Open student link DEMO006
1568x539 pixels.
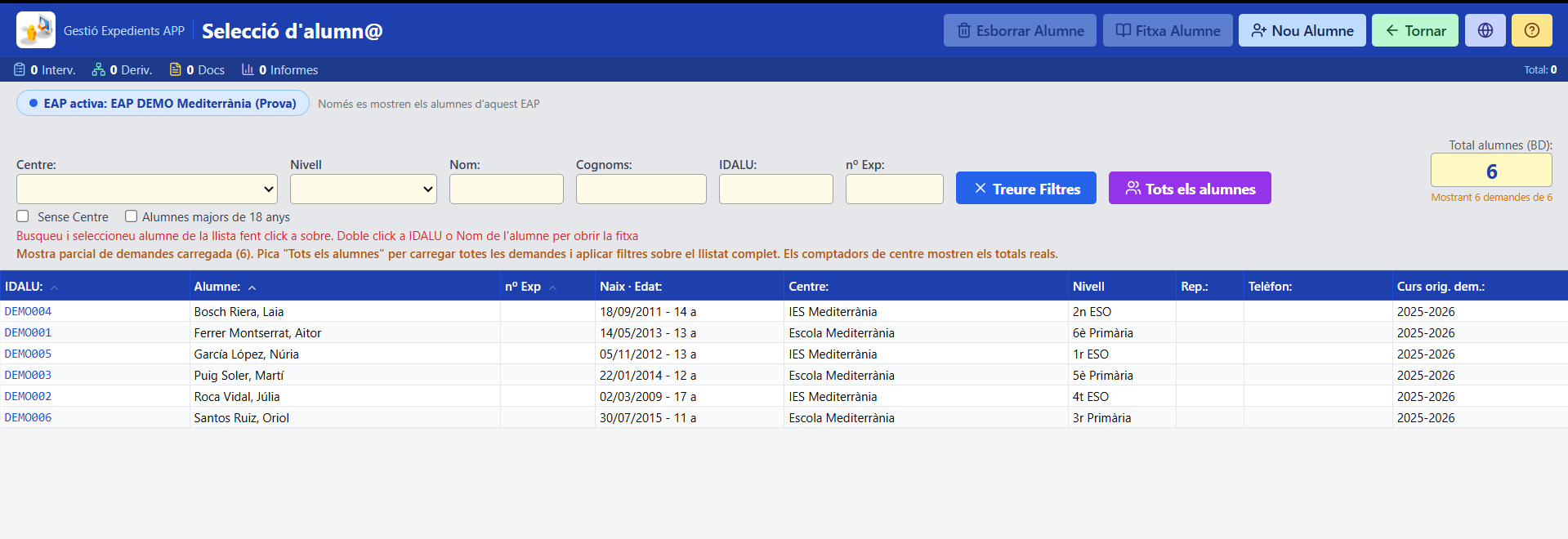(28, 417)
